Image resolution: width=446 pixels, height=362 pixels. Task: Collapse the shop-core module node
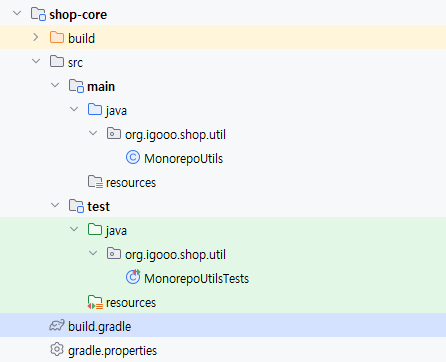click(x=17, y=13)
